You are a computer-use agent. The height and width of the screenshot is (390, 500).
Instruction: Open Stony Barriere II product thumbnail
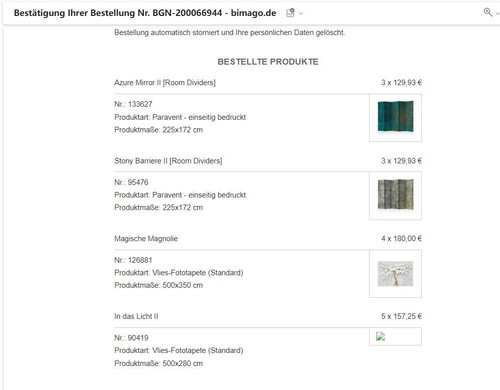pyautogui.click(x=395, y=195)
